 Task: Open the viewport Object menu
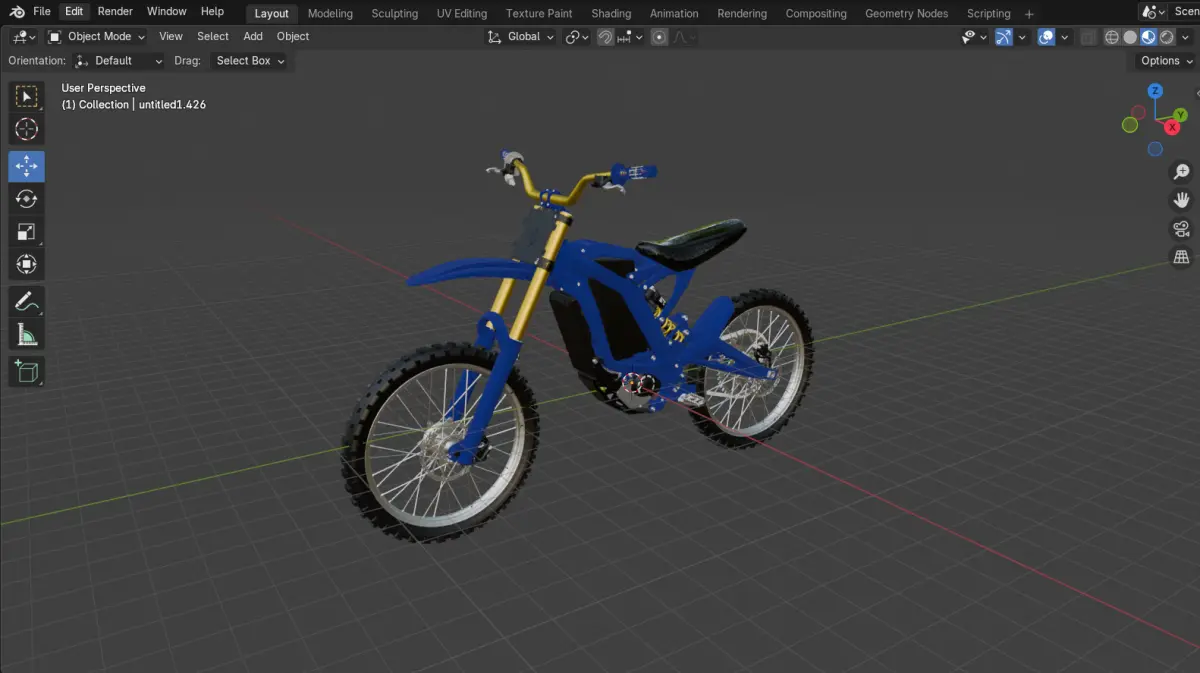[x=293, y=37]
